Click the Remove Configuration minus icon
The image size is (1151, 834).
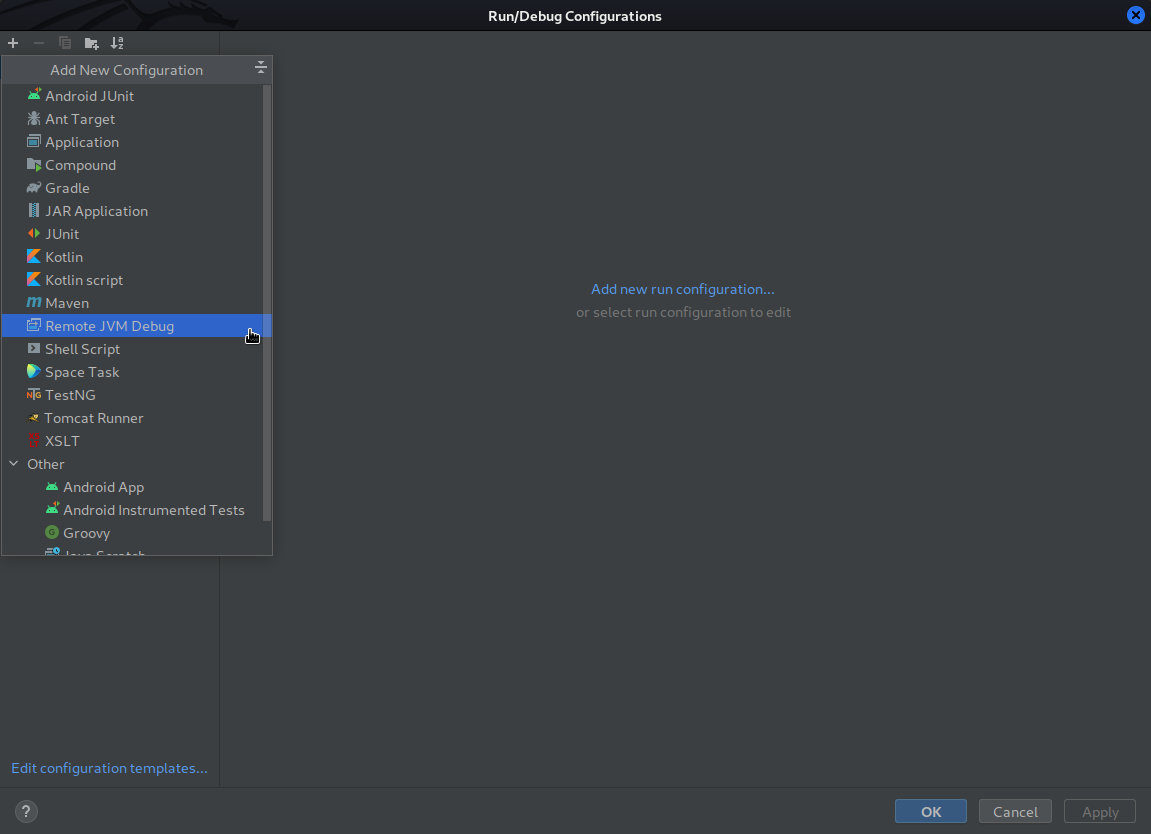(x=39, y=43)
